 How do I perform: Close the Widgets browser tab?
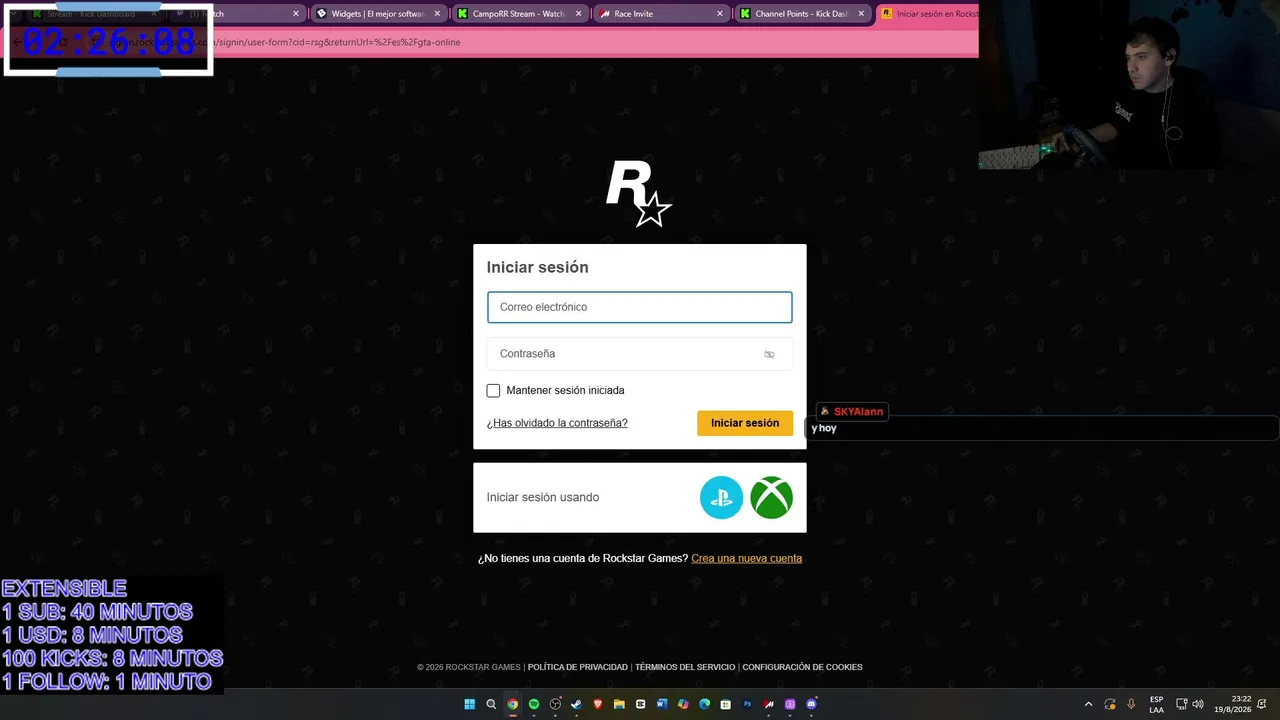click(x=437, y=14)
